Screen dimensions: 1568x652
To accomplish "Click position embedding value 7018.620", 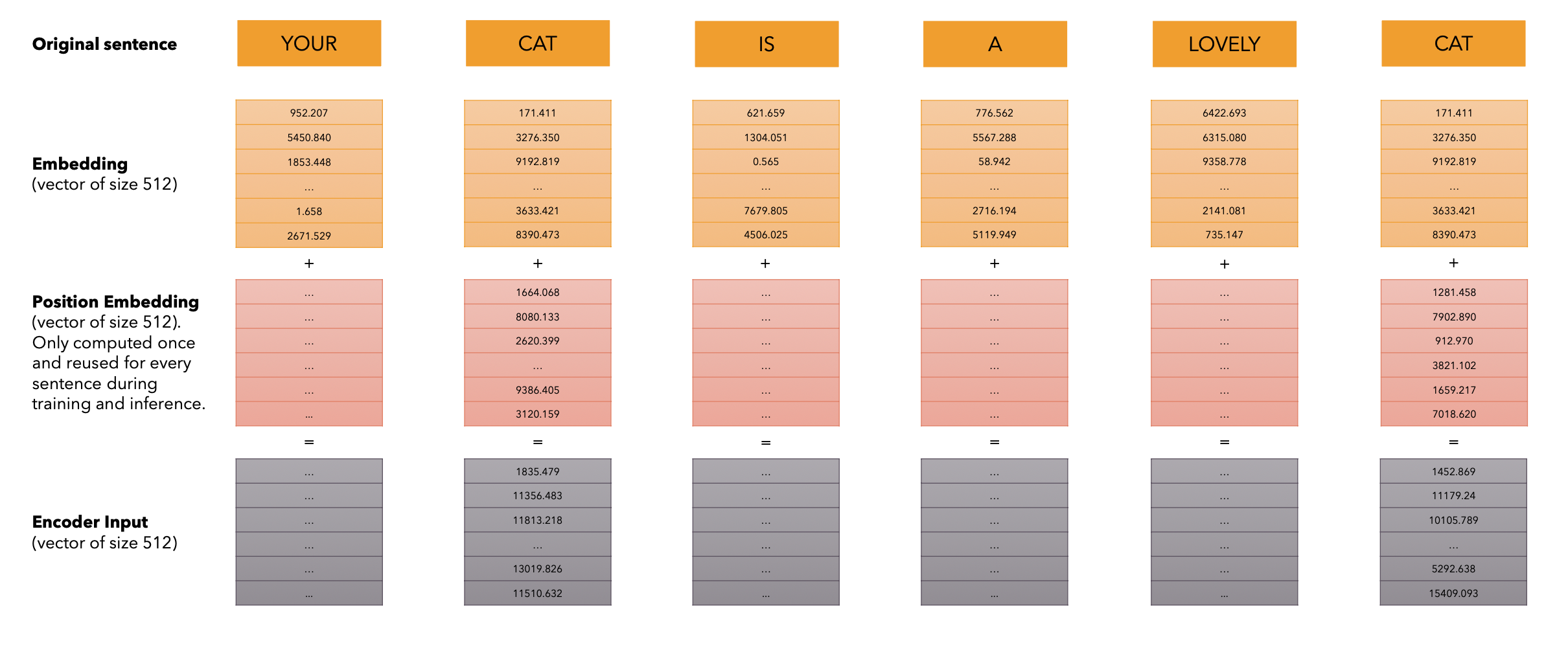I will pos(1454,414).
